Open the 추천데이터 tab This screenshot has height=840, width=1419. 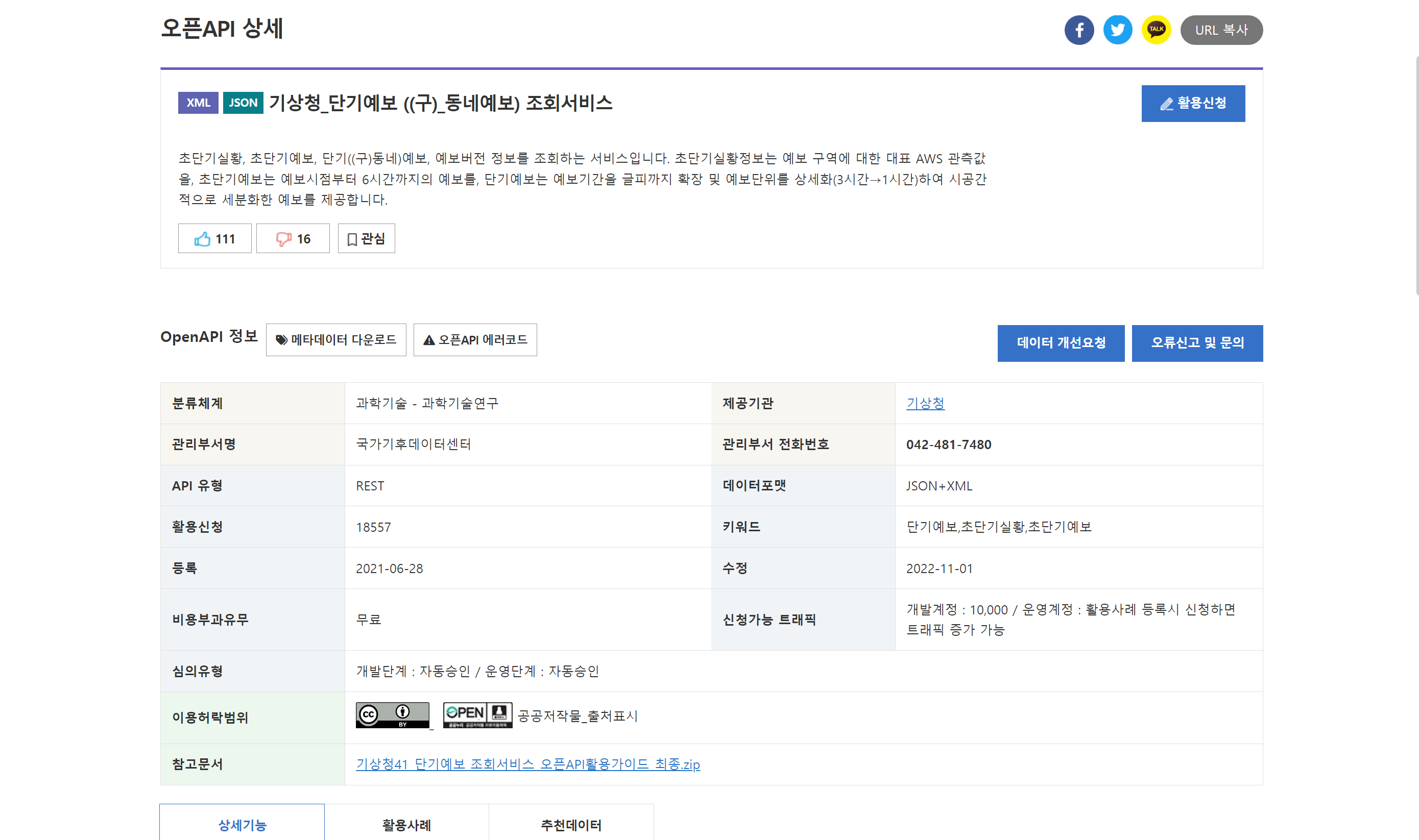(571, 824)
